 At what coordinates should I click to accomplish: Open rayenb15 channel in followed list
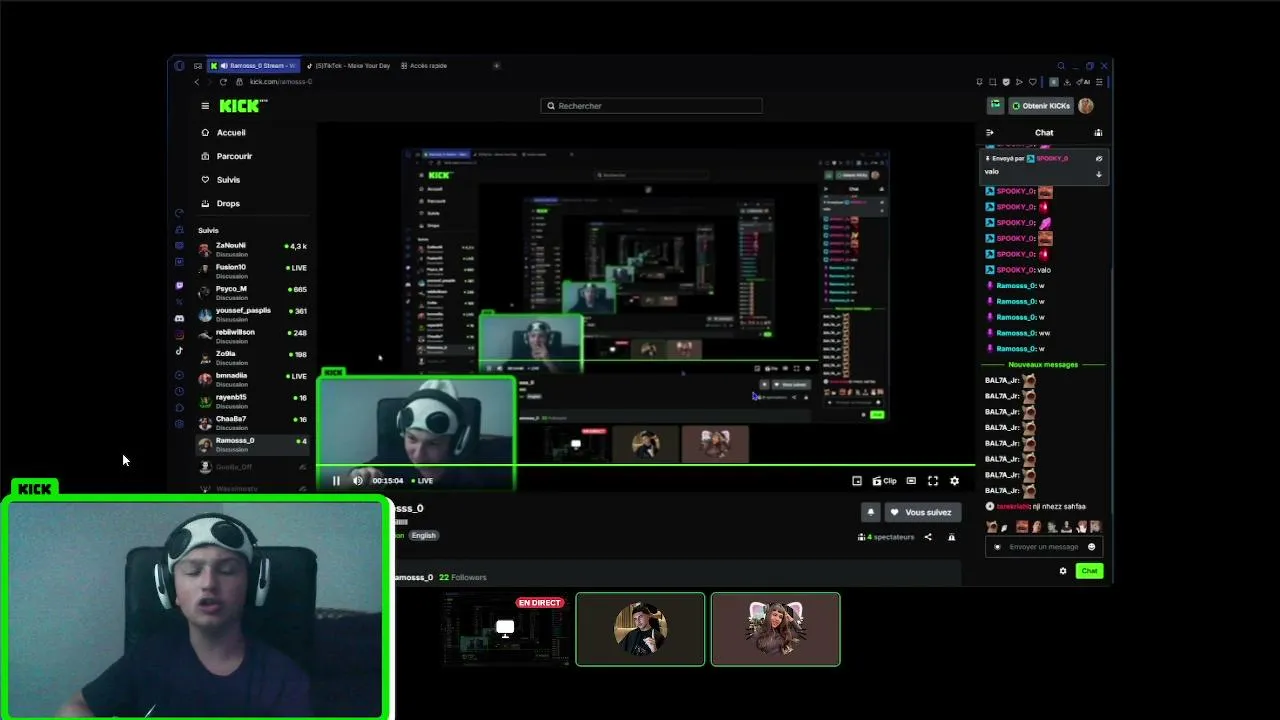pos(252,401)
